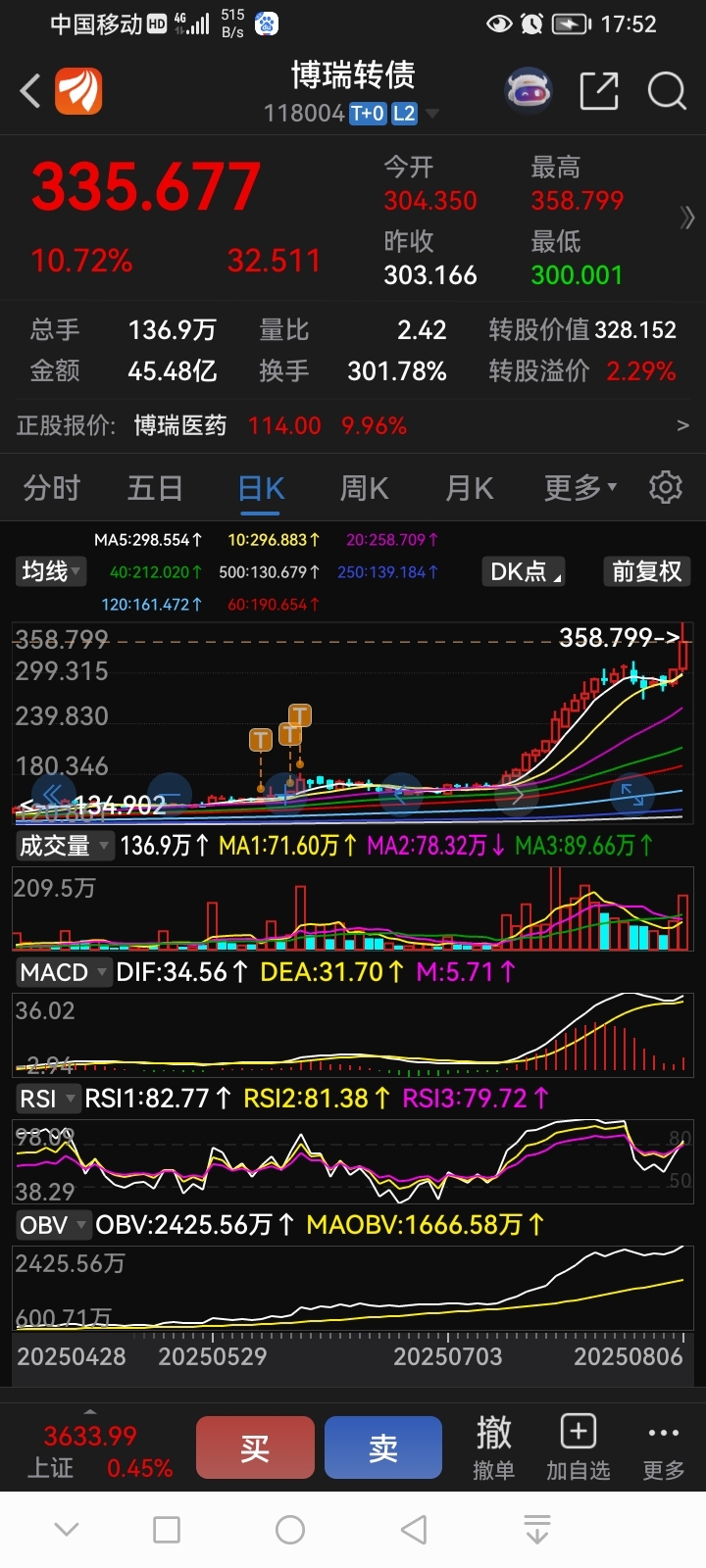The height and width of the screenshot is (1568, 706).
Task: Tap the volume bar chart area
Action: pyautogui.click(x=351, y=911)
